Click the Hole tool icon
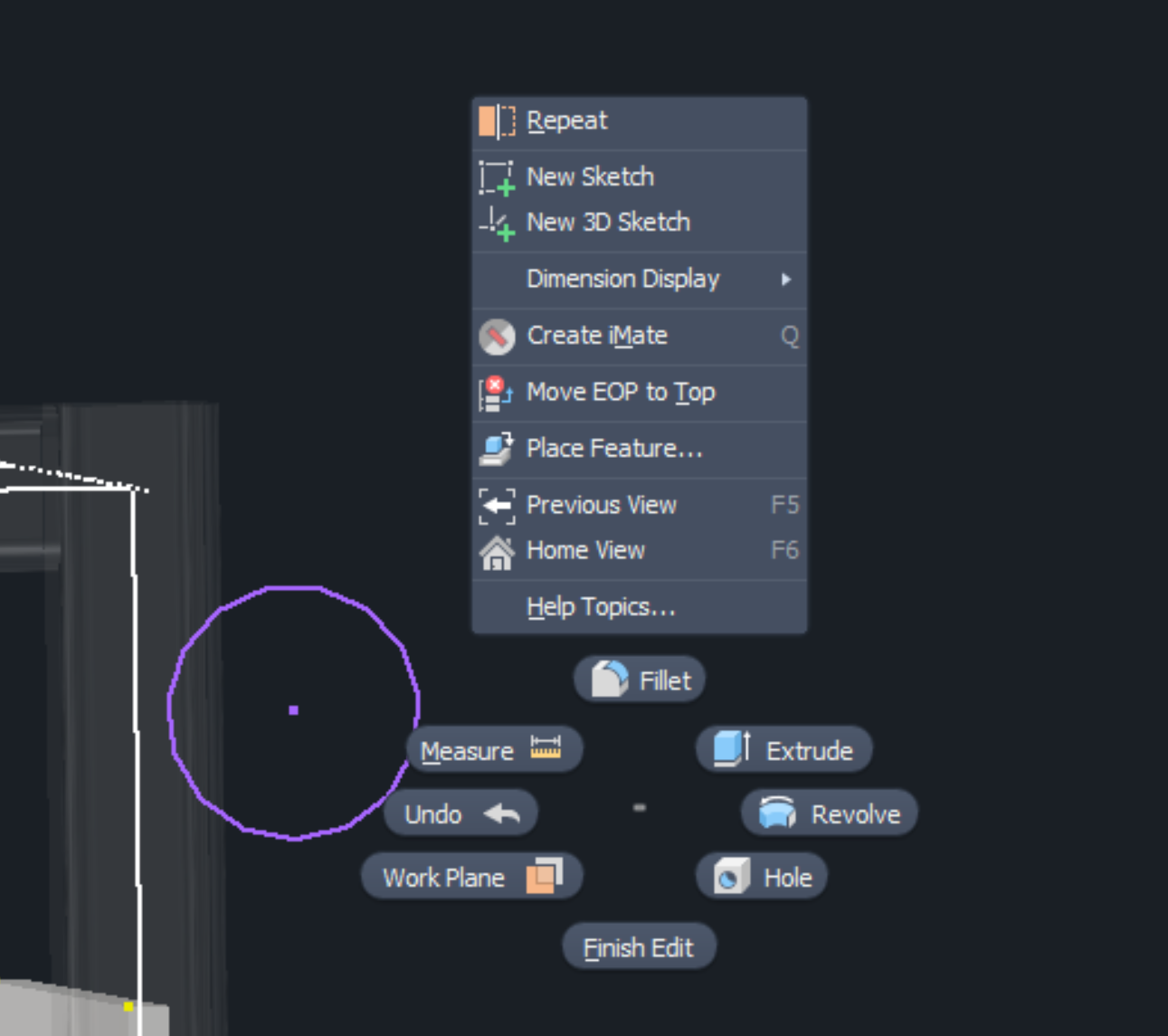 729,876
